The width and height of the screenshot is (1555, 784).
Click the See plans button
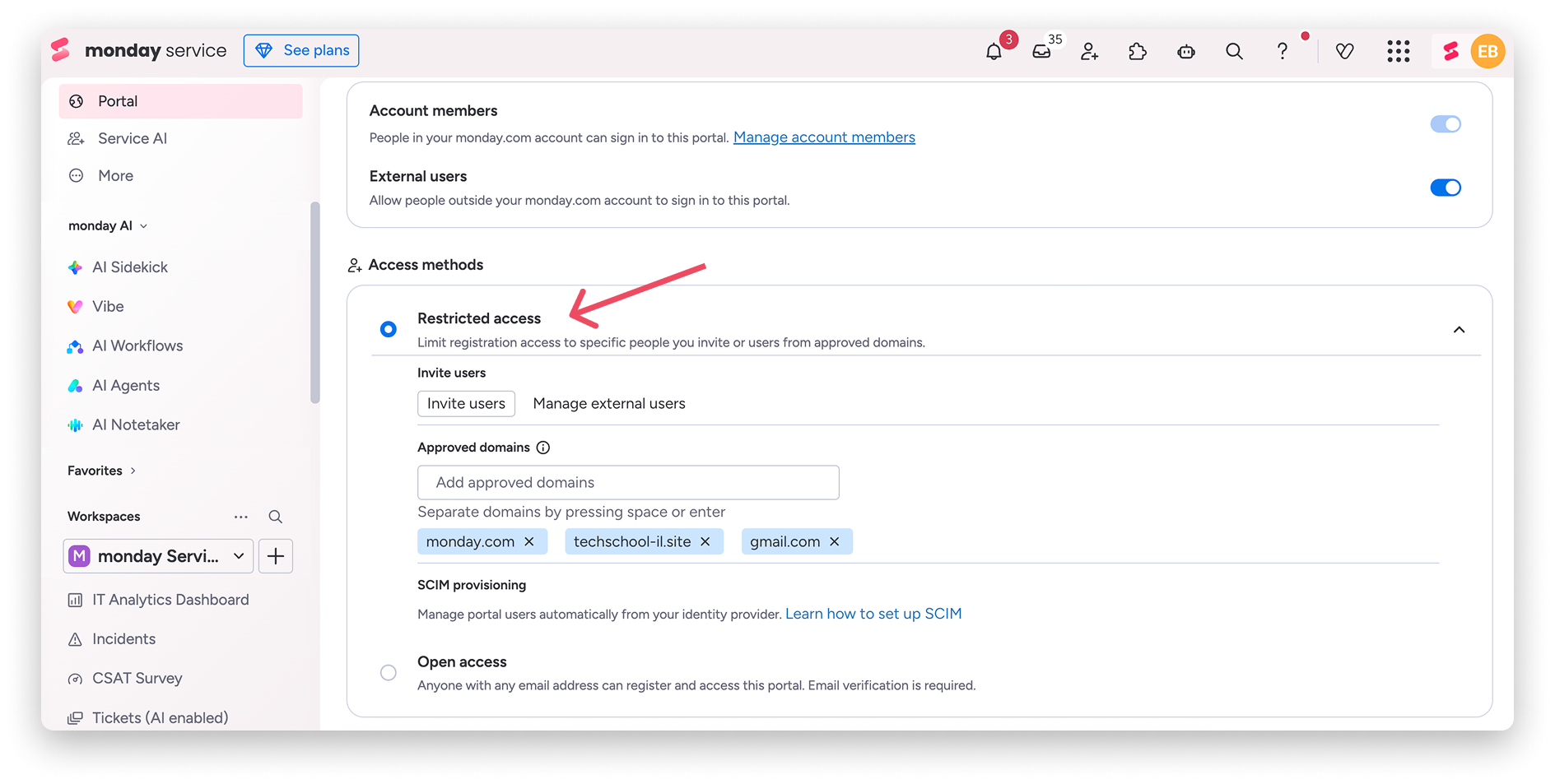click(301, 50)
